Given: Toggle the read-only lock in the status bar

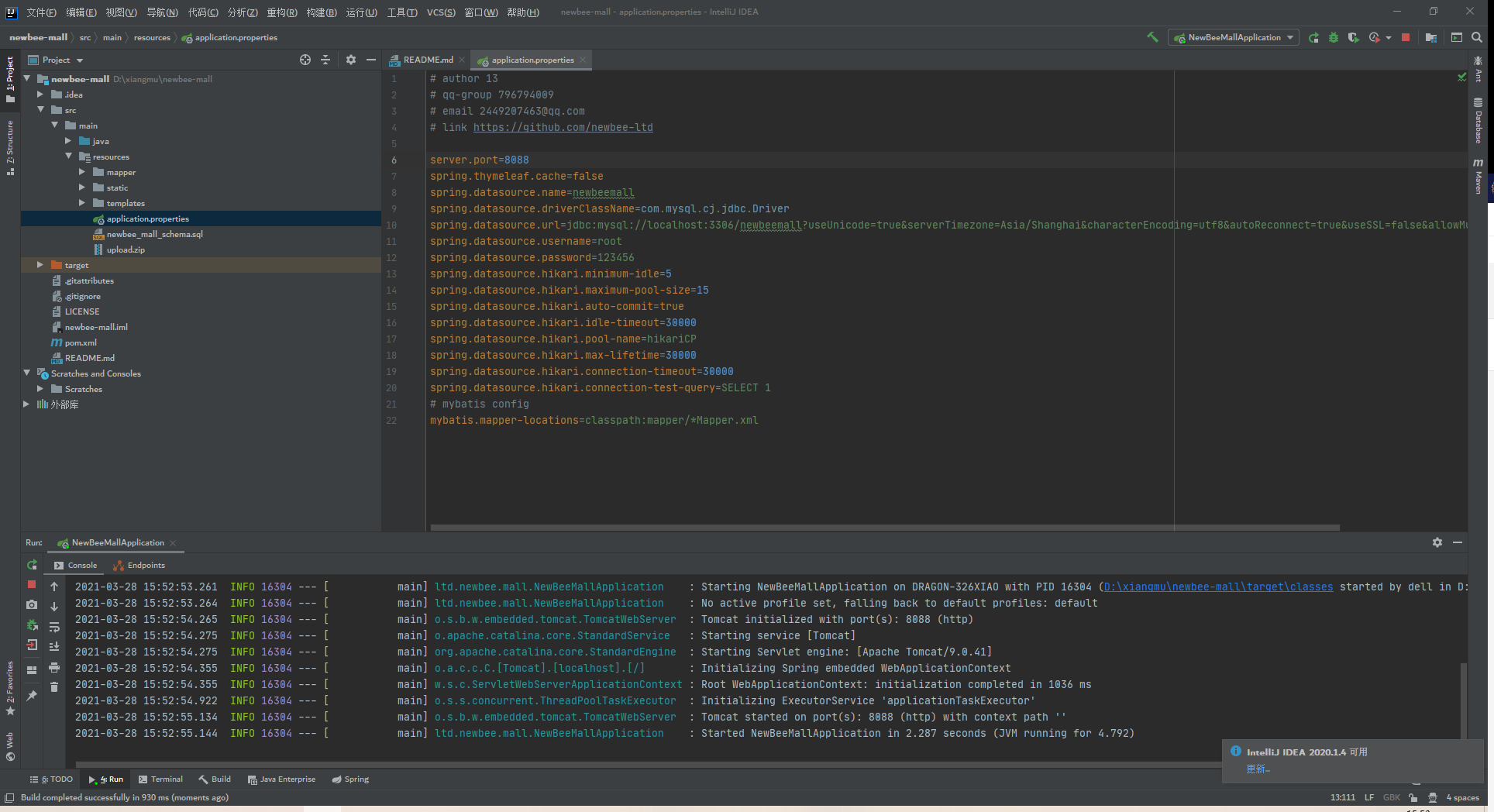Looking at the screenshot, I should click(x=1413, y=797).
